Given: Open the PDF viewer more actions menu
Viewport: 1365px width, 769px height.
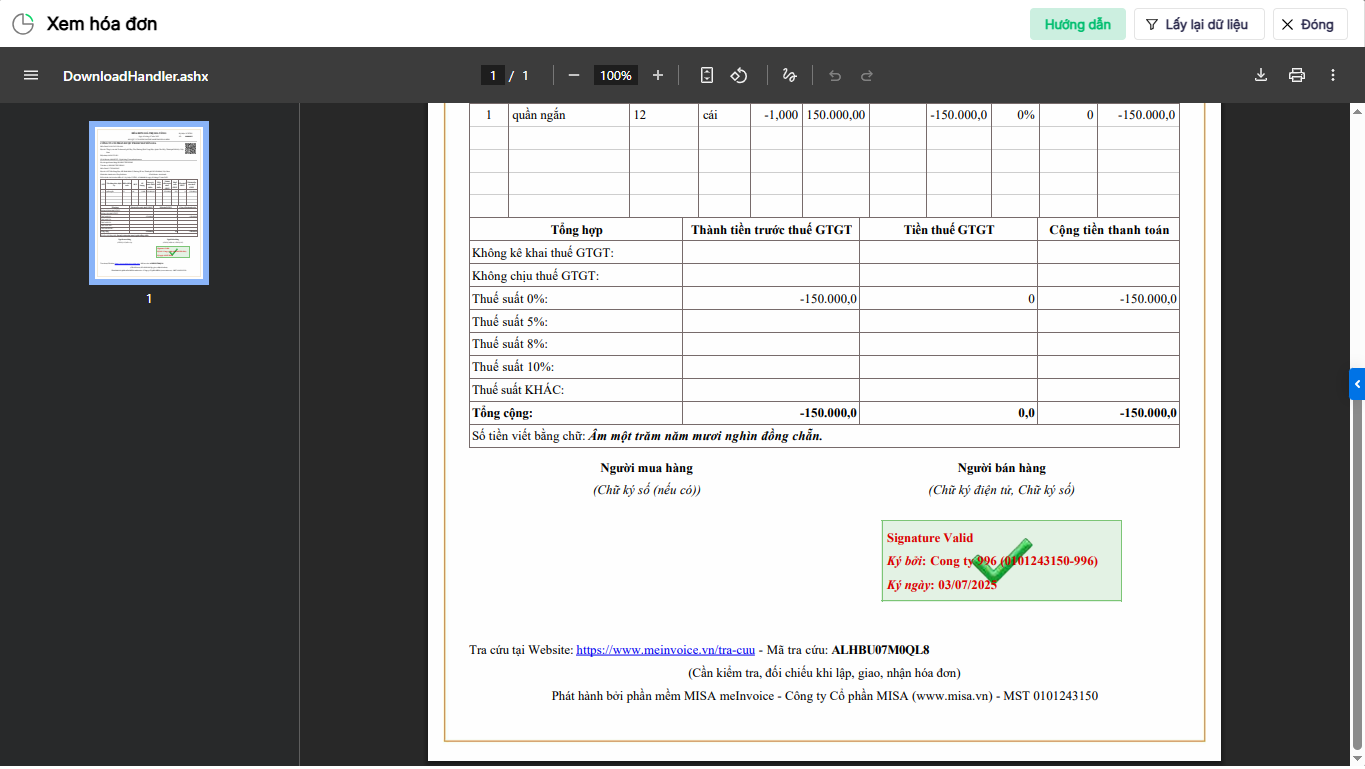Looking at the screenshot, I should [1333, 76].
